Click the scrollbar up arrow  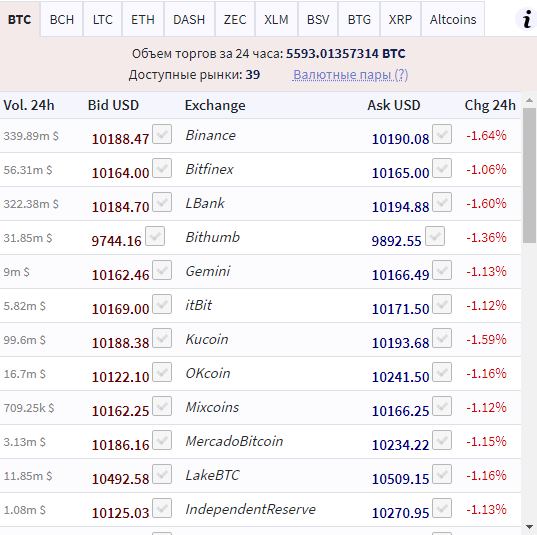pos(529,100)
